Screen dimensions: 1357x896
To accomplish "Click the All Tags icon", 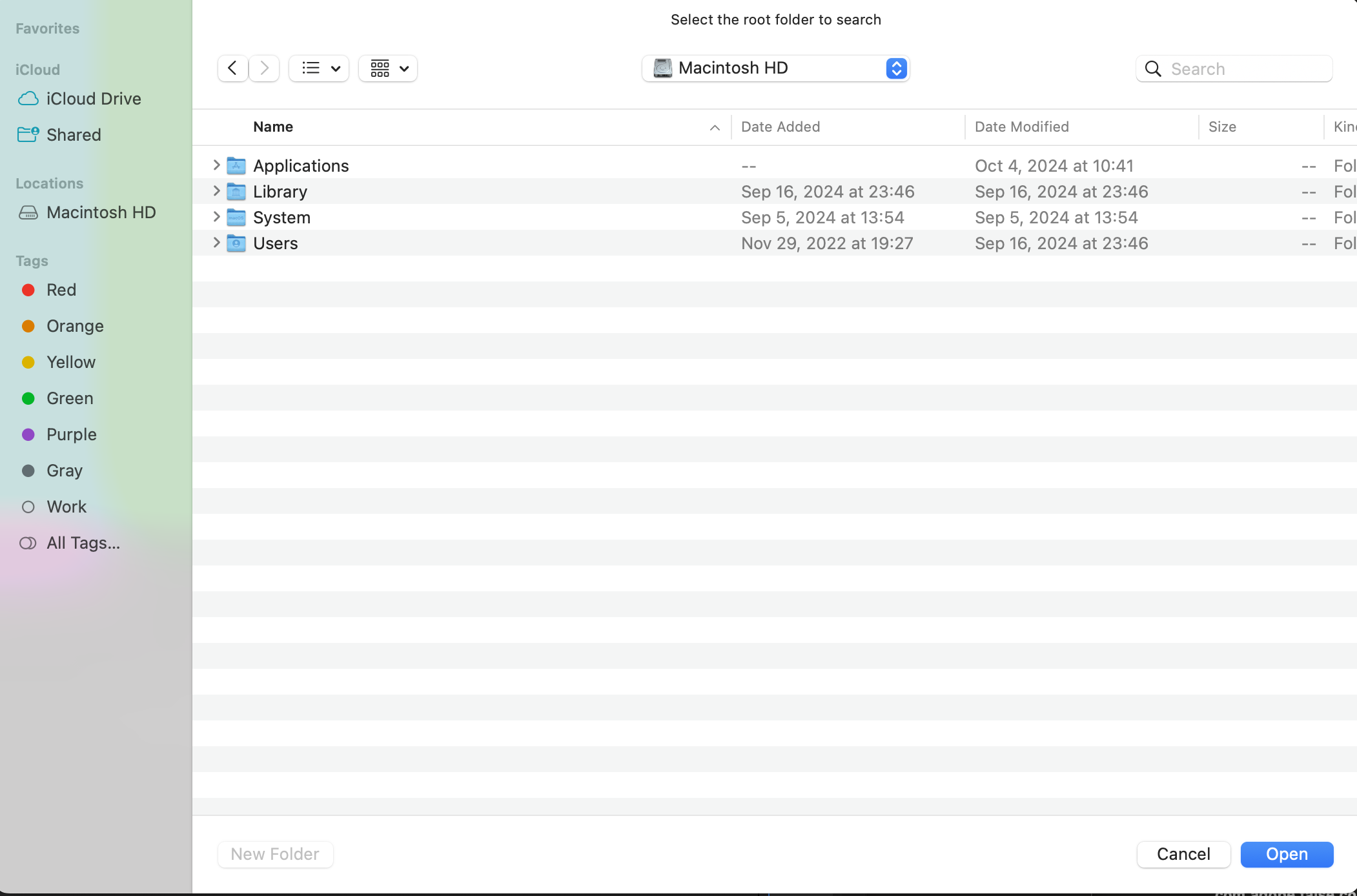I will tap(28, 543).
